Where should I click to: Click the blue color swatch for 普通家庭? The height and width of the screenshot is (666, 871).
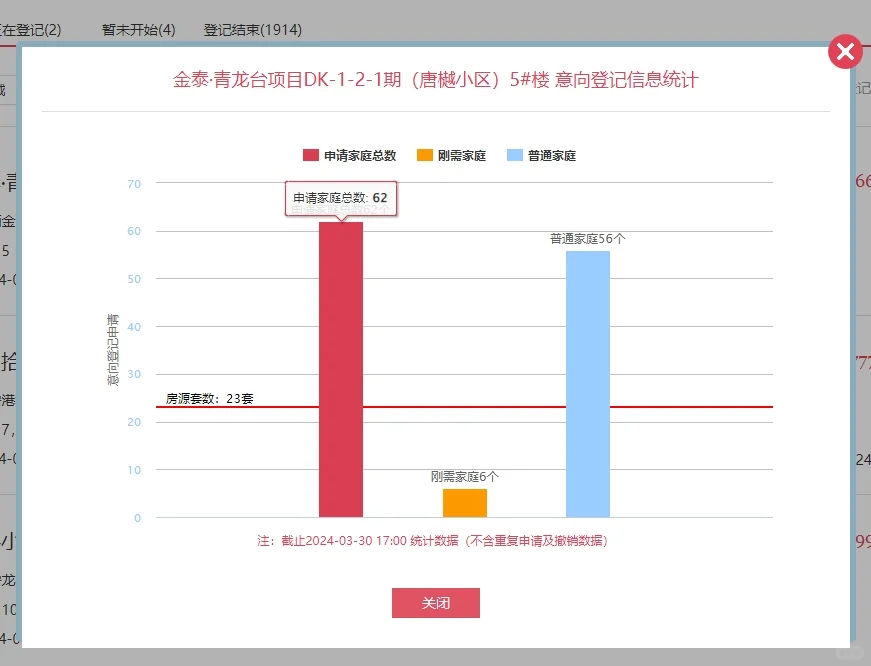[x=515, y=155]
